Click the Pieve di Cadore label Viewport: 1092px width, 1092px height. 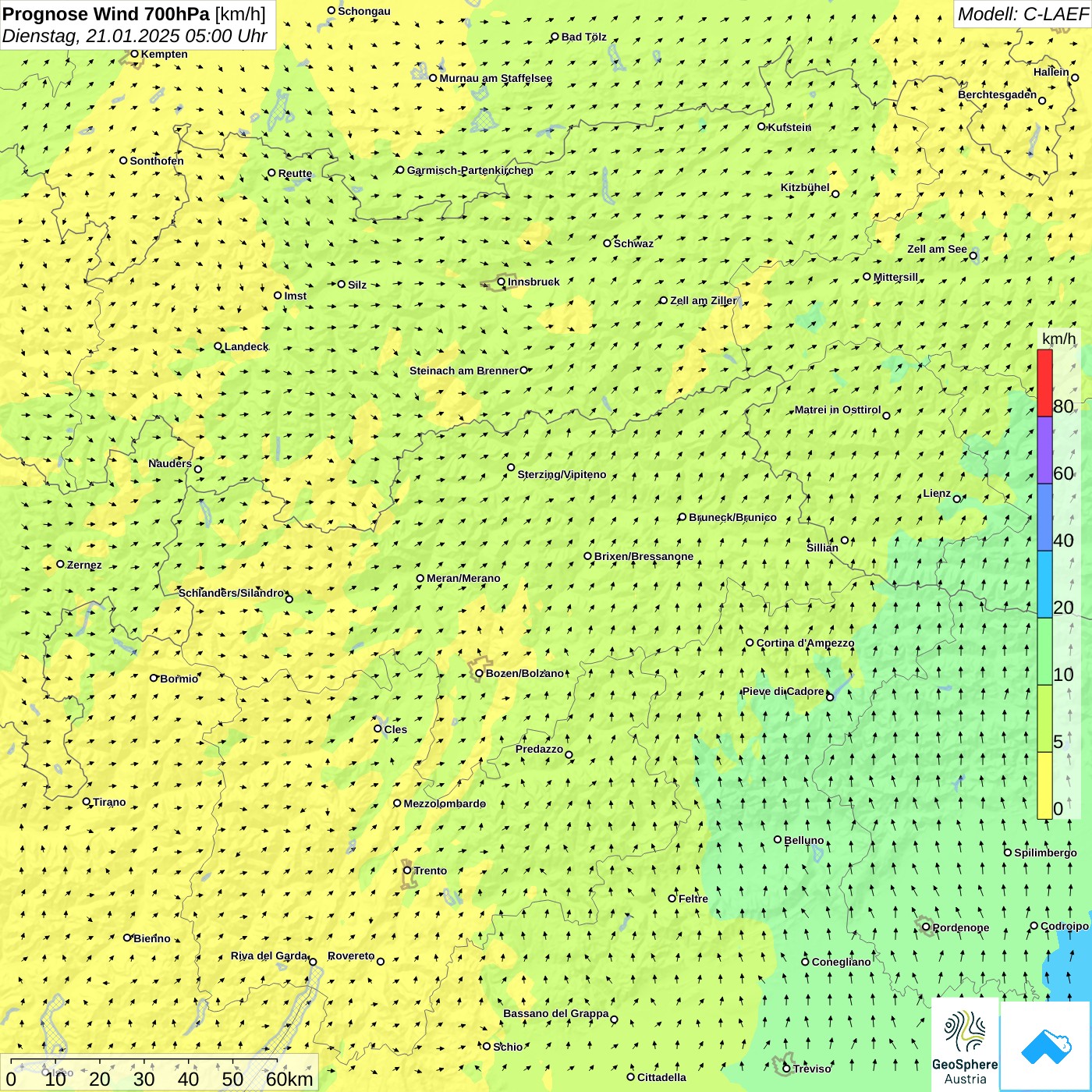pyautogui.click(x=783, y=691)
